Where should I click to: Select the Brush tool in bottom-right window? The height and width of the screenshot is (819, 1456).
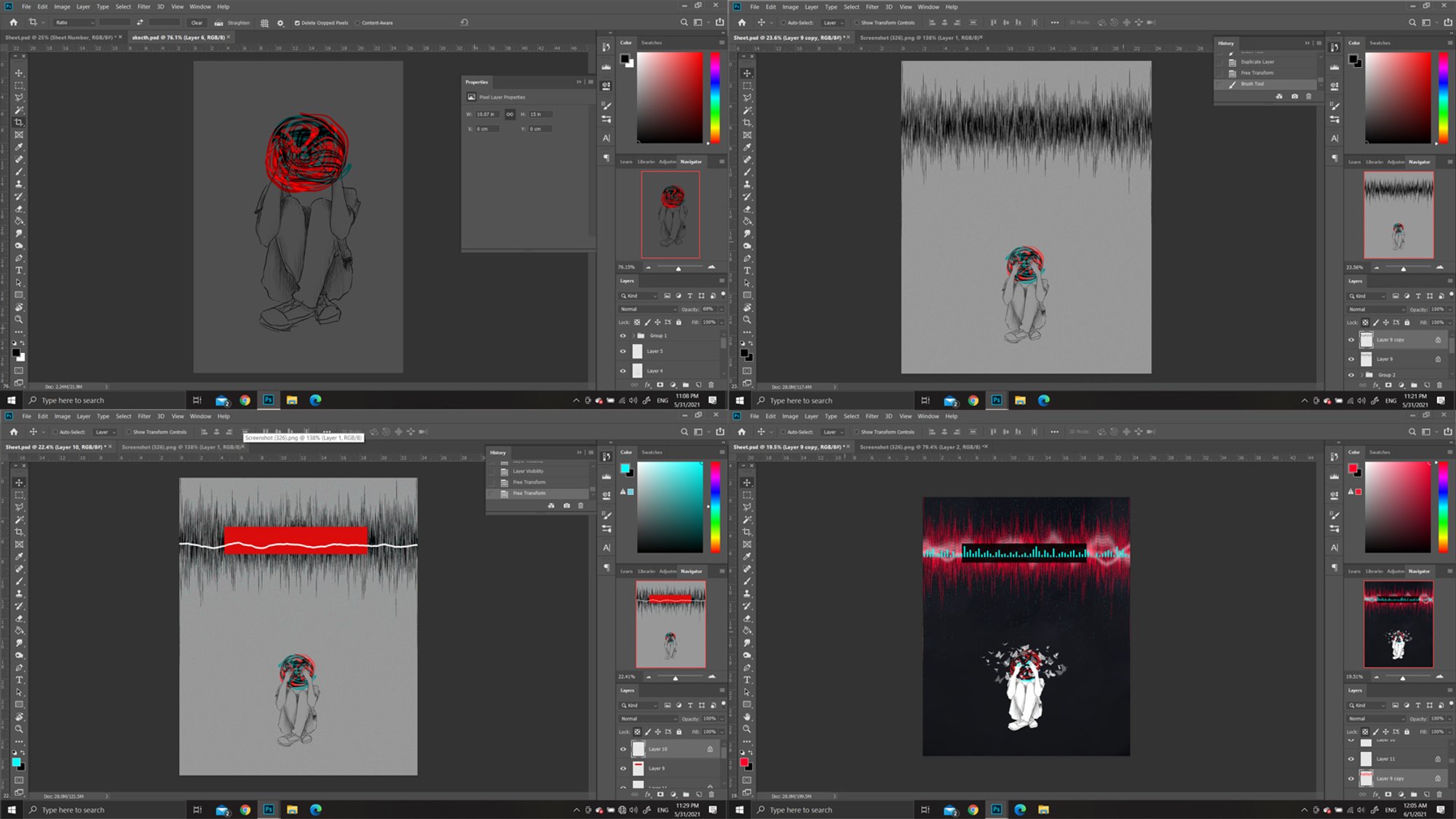[x=747, y=581]
